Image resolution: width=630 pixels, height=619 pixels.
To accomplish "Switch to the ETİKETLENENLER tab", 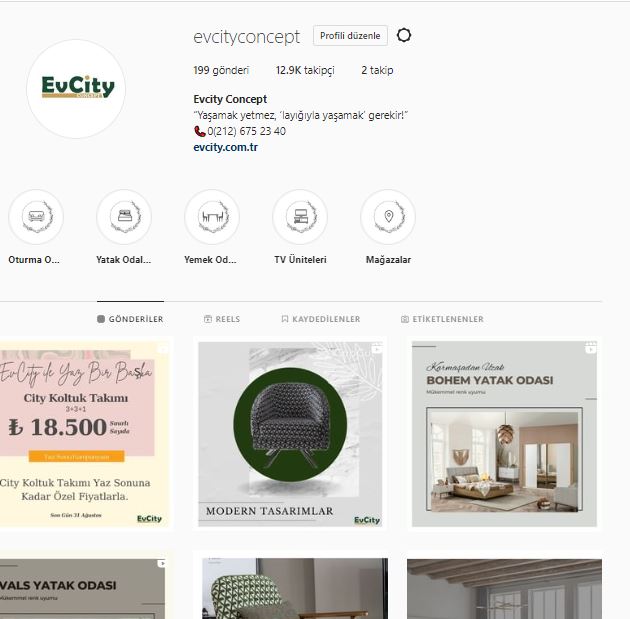I will 442,319.
